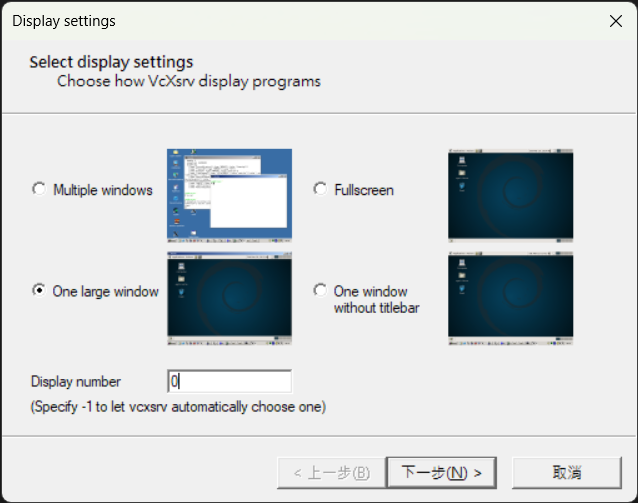Click the Multiple windows preview thumbnail
638x503 pixels.
pos(229,196)
